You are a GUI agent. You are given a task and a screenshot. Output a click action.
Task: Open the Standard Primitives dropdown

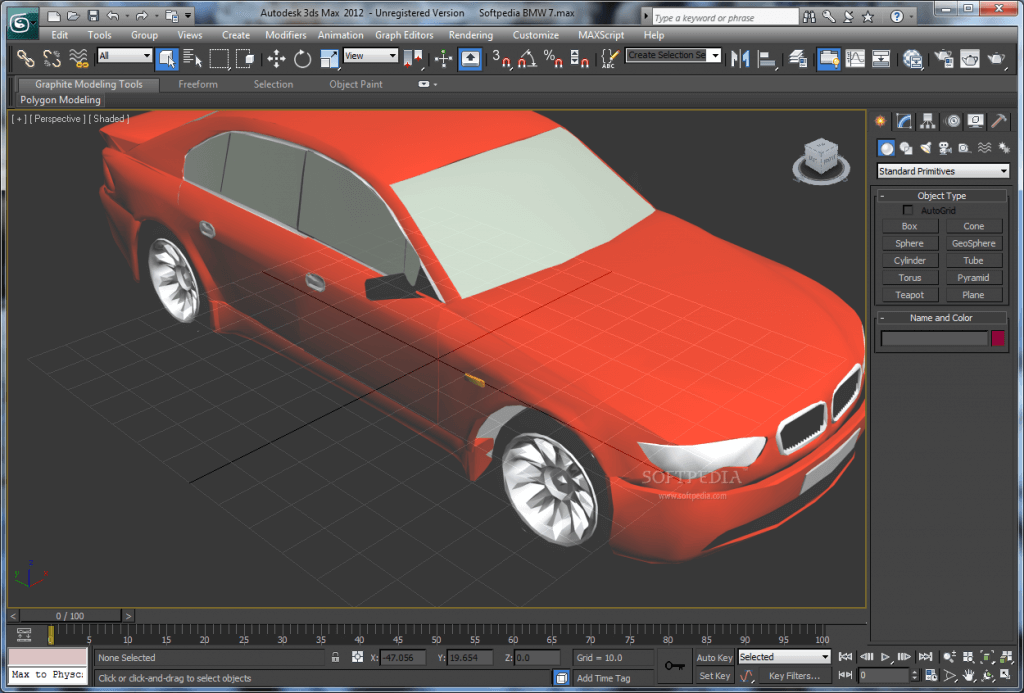pos(943,171)
